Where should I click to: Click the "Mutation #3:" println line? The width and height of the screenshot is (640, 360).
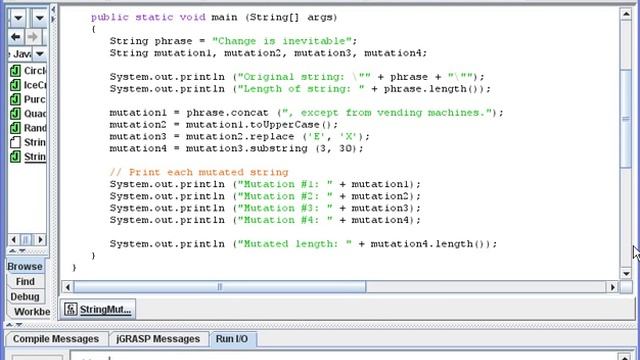pos(265,208)
